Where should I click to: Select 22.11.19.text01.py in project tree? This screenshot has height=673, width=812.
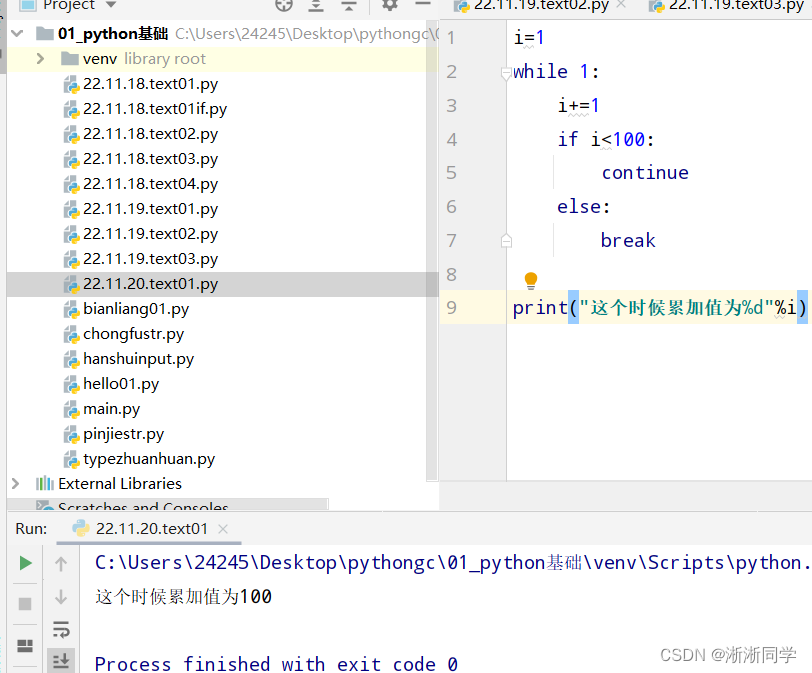point(150,209)
